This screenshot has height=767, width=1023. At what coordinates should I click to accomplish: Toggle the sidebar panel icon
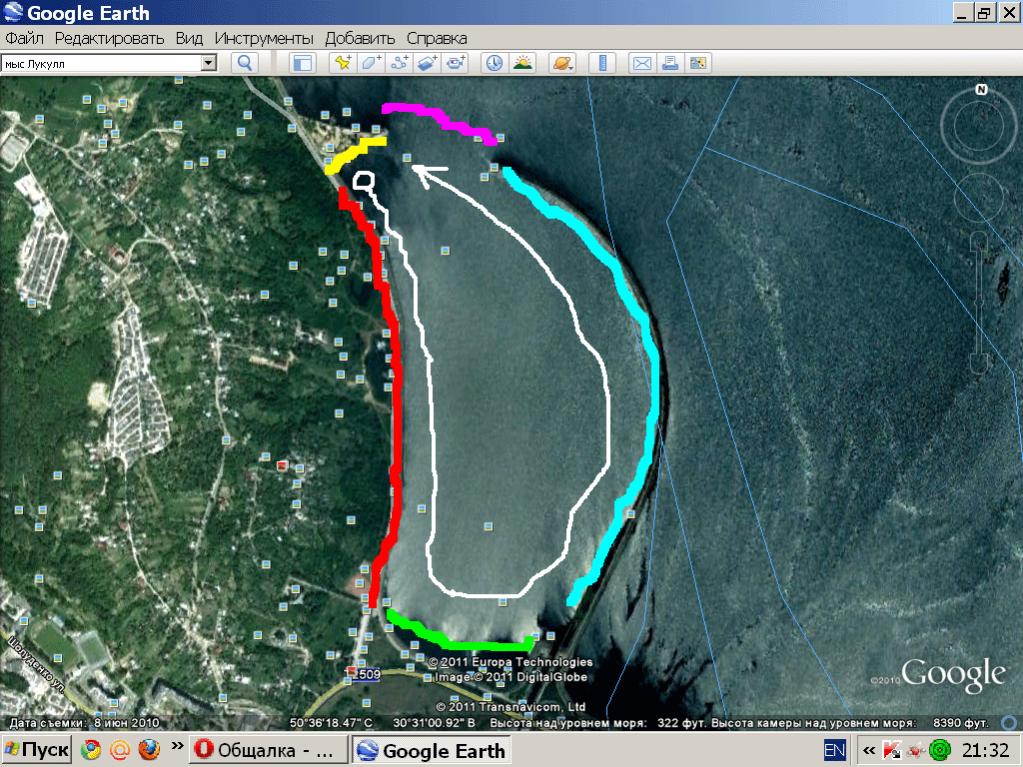coord(302,63)
